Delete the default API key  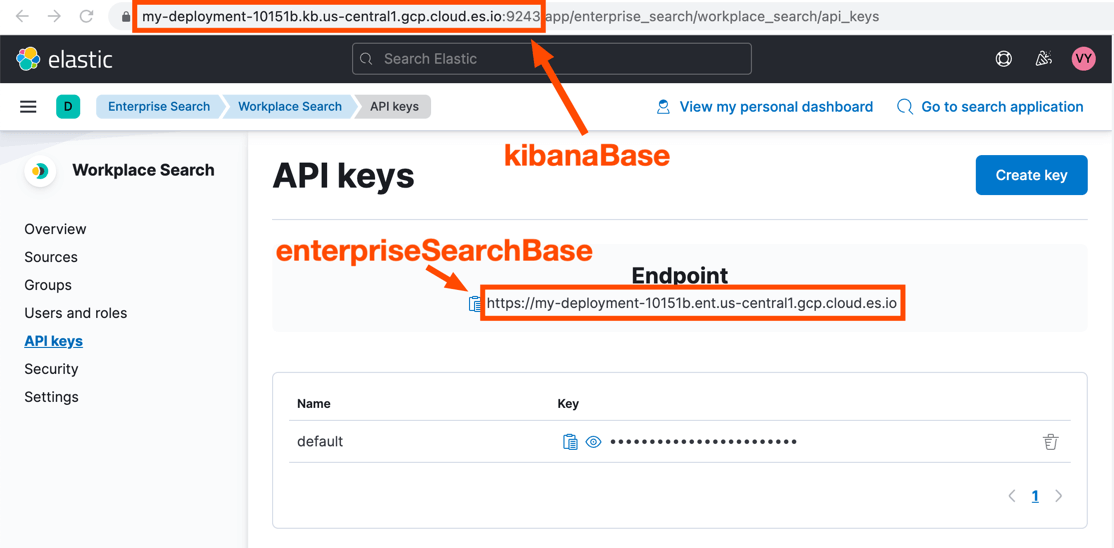pyautogui.click(x=1050, y=442)
